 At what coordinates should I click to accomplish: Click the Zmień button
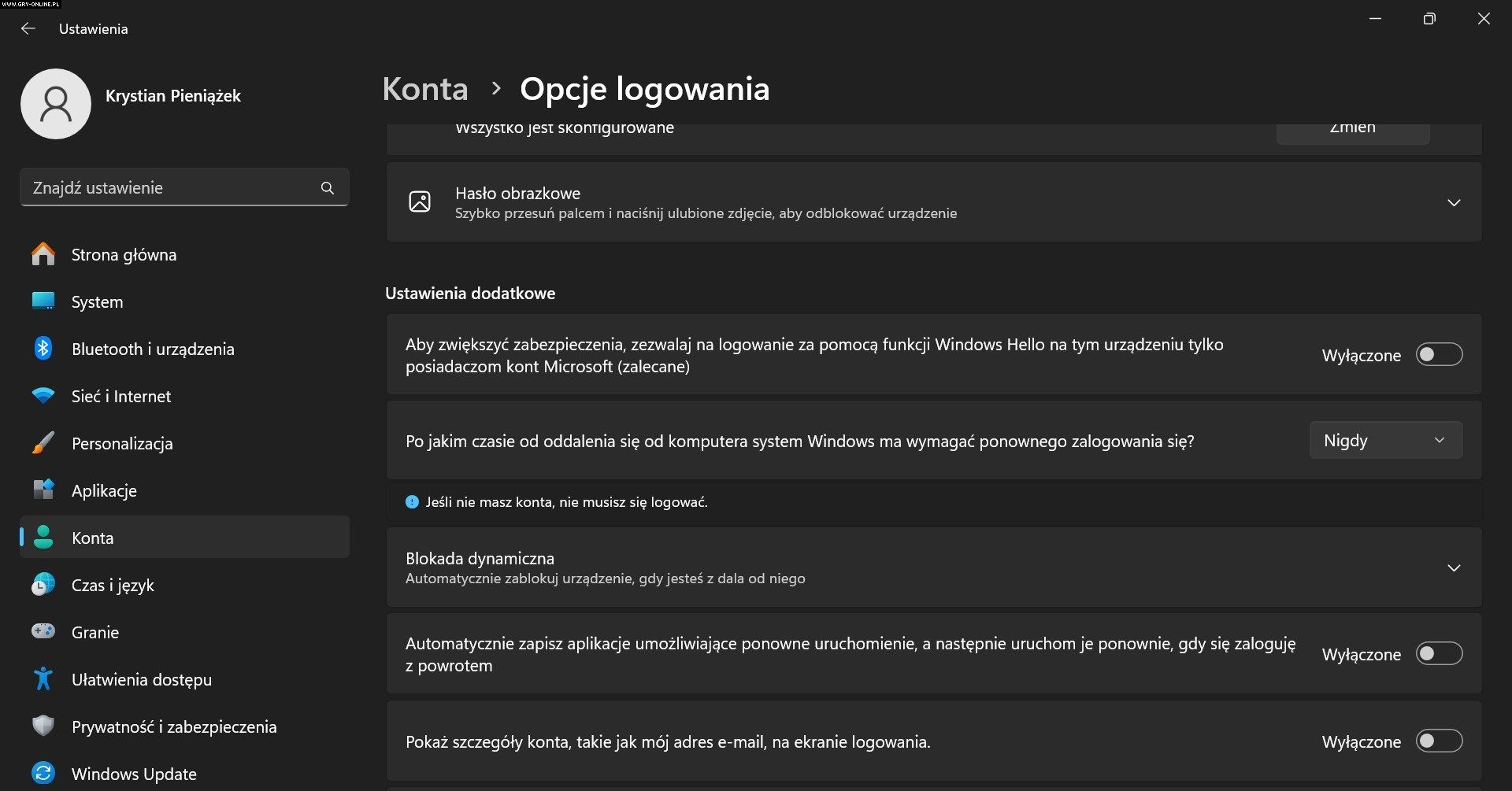coord(1352,131)
